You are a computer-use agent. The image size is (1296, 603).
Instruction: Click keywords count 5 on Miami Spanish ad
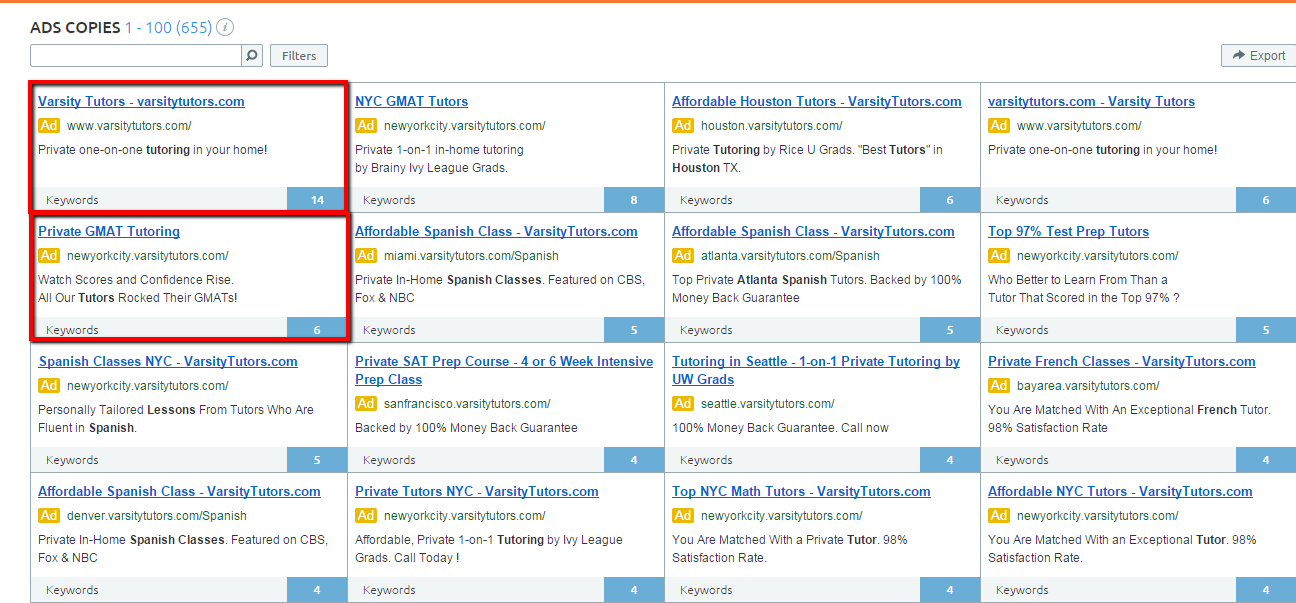pos(634,330)
